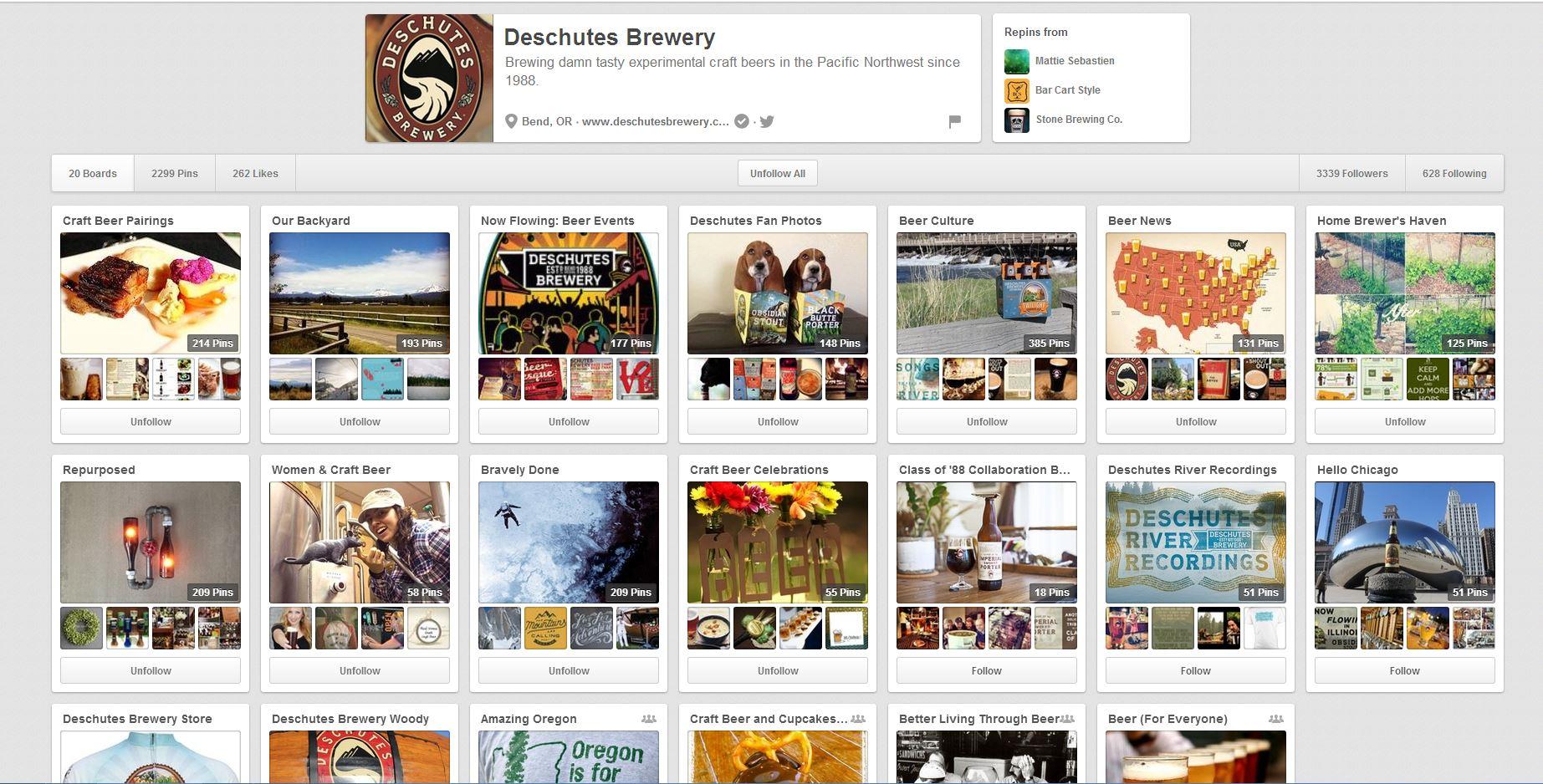
Task: Unfollow the Beer News board
Action: coord(1196,422)
